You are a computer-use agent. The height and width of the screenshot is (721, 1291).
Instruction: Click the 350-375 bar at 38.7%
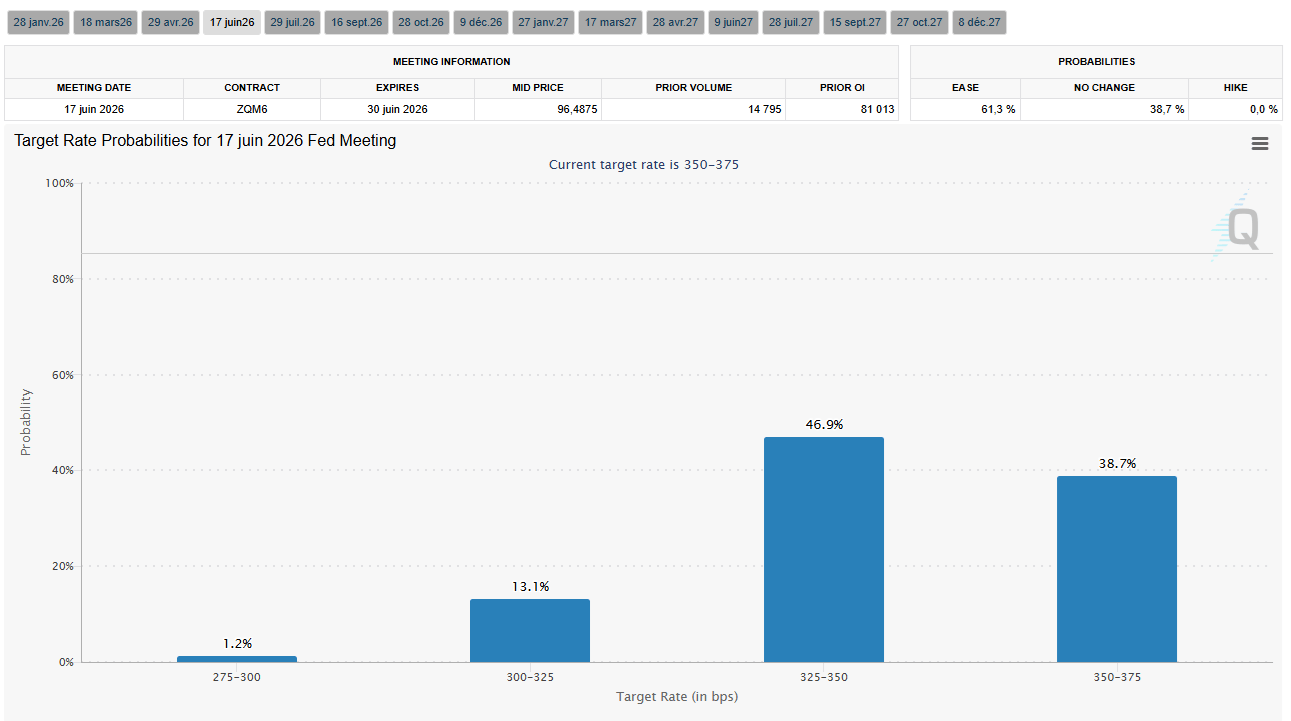pos(1116,568)
